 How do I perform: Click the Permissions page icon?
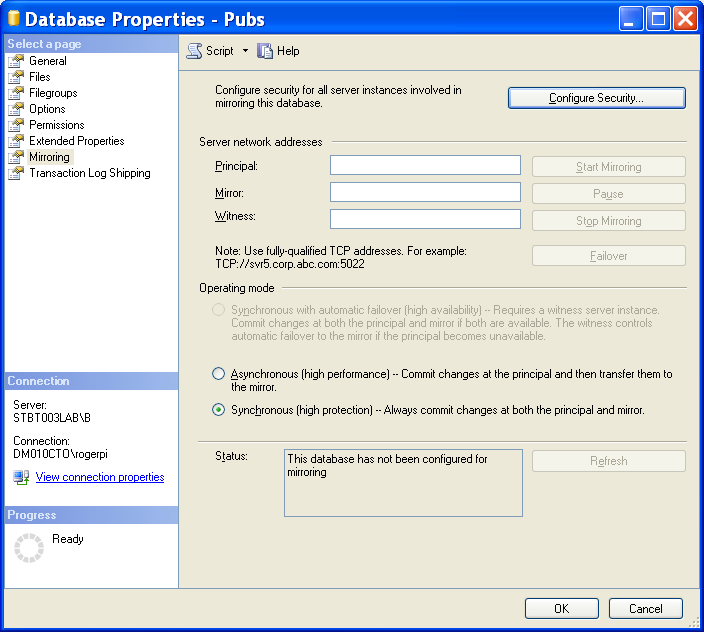coord(16,125)
